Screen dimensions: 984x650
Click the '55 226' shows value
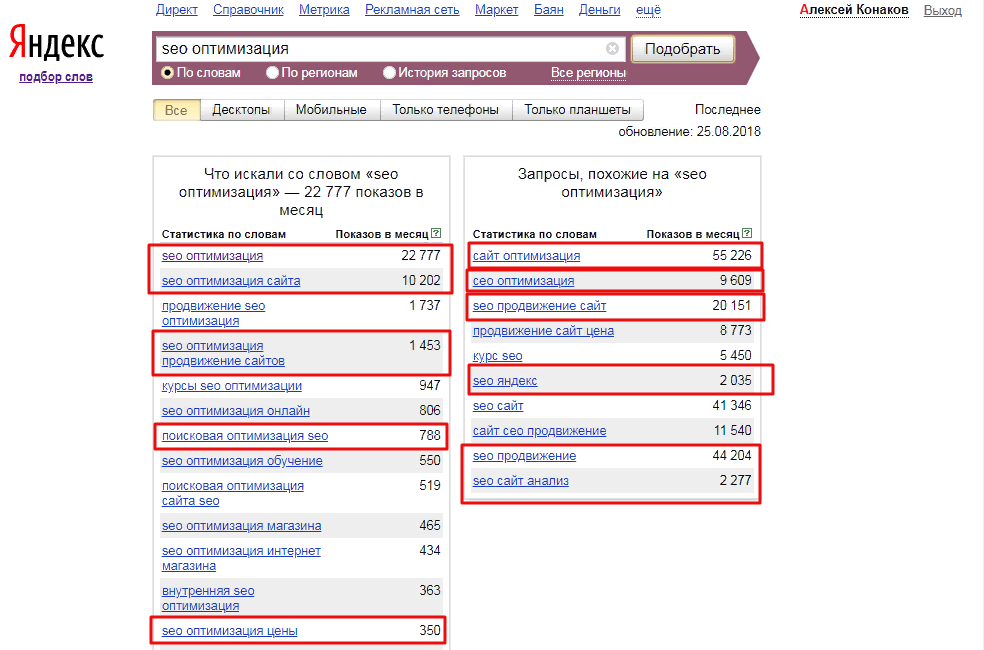tap(732, 255)
